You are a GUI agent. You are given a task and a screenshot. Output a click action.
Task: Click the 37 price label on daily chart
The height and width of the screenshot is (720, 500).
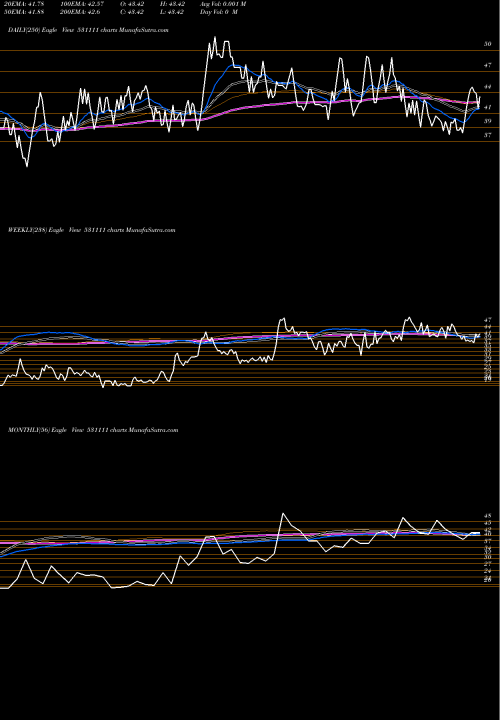[487, 135]
